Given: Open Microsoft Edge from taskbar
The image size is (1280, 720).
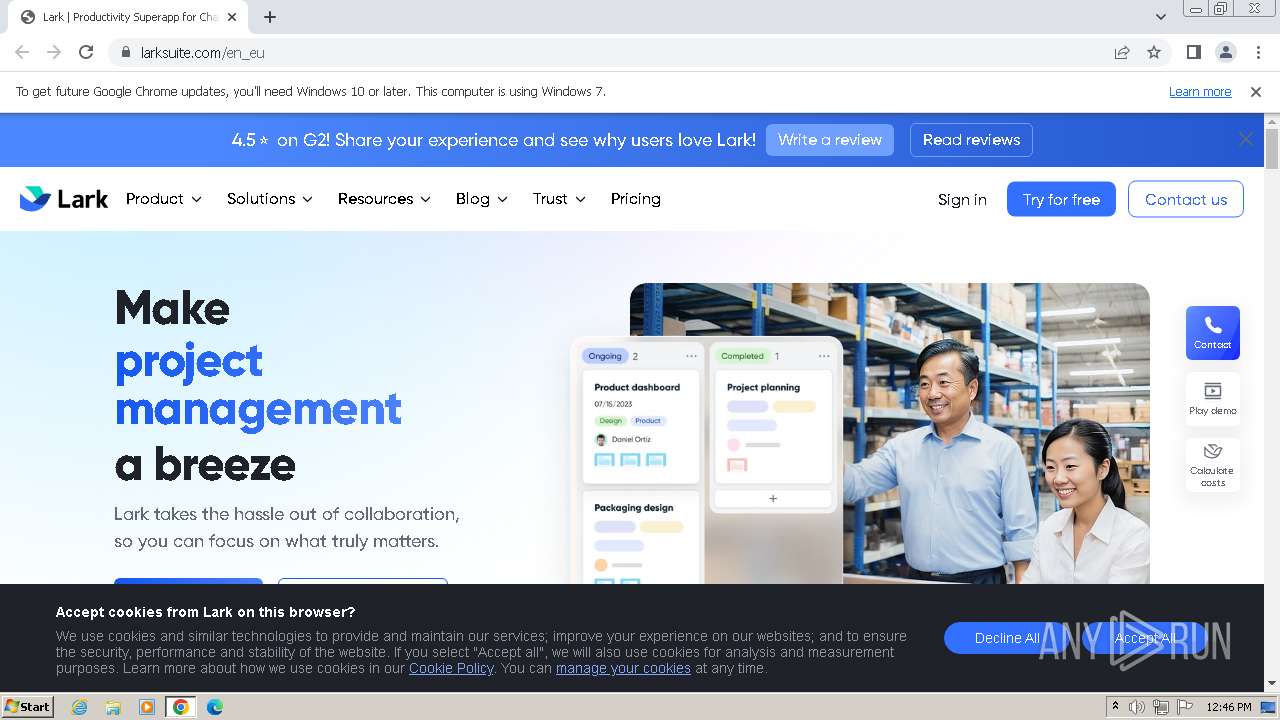Looking at the screenshot, I should 215,707.
